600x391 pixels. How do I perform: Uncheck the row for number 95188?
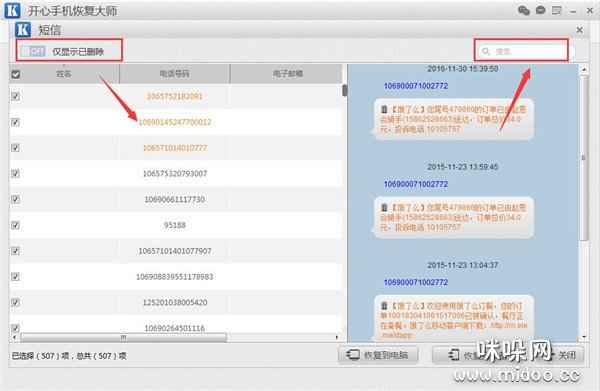click(15, 225)
